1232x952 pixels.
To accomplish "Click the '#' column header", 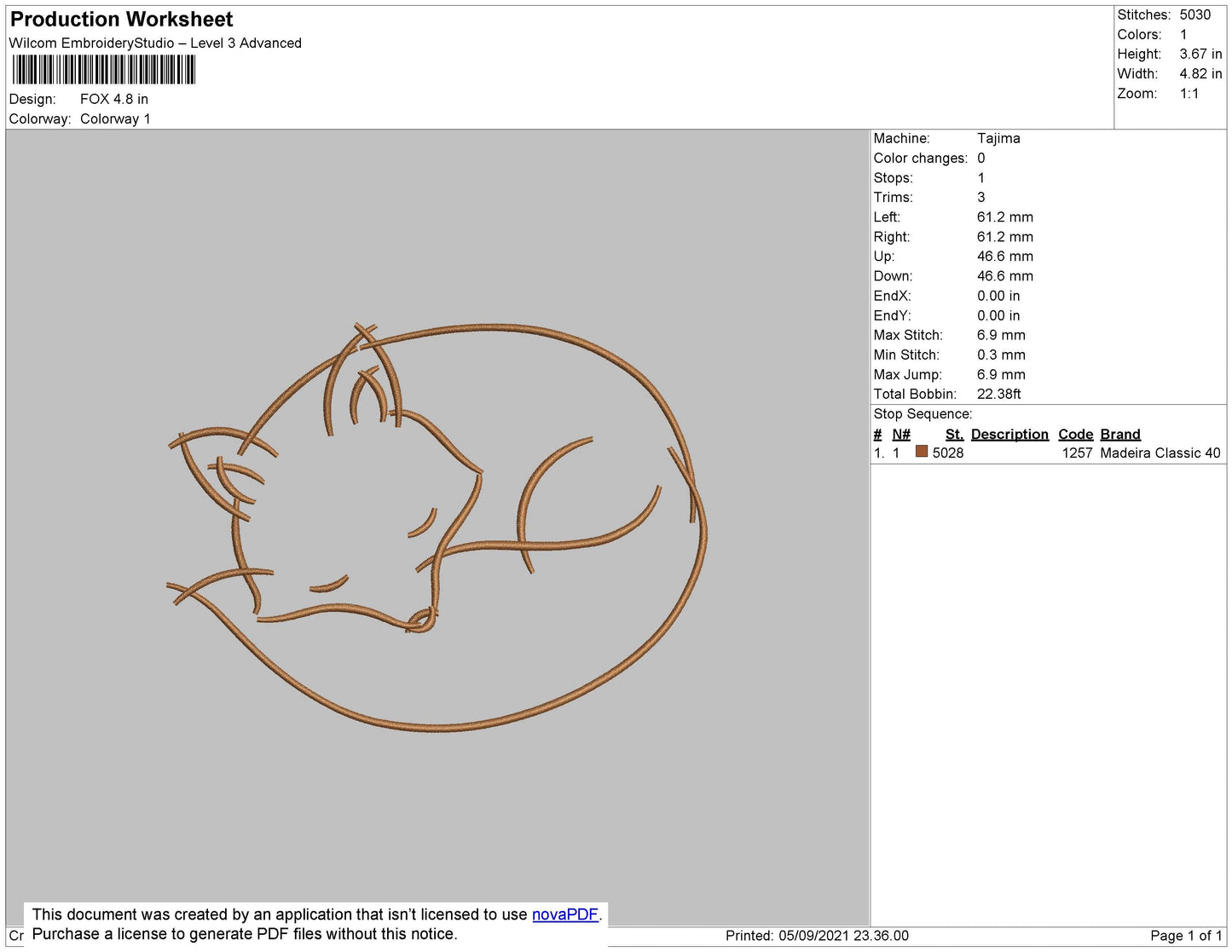I will [x=877, y=435].
